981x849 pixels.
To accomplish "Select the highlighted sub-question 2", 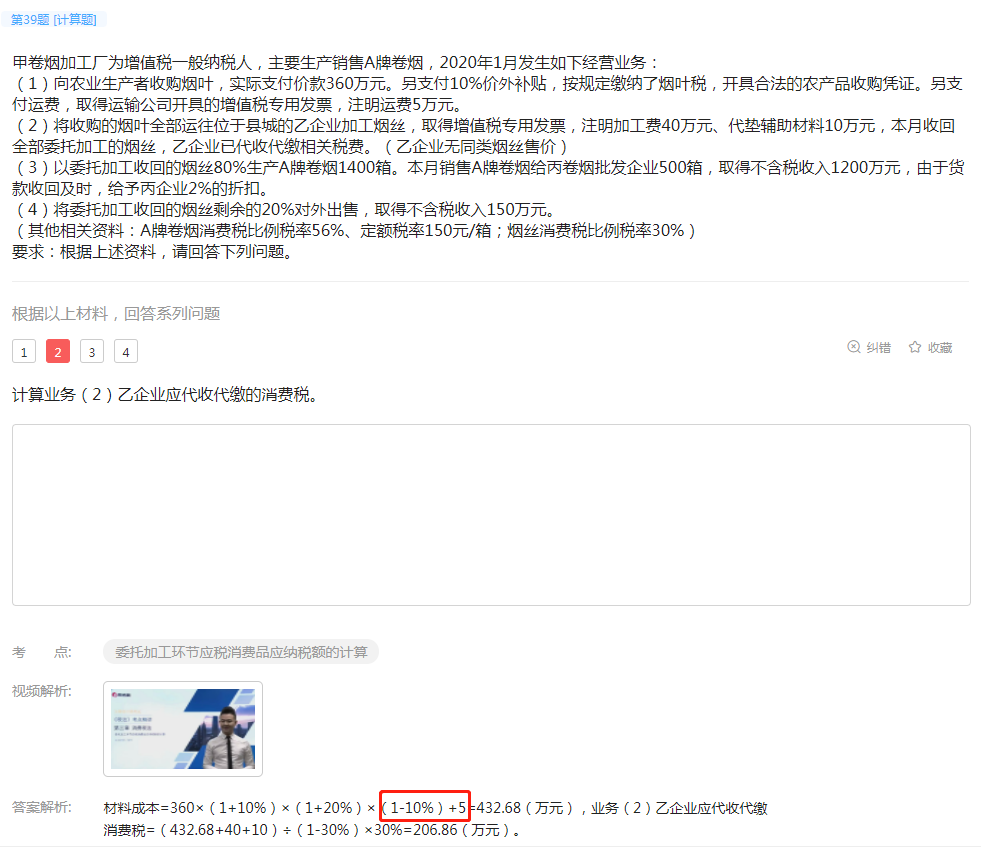I will coord(58,351).
